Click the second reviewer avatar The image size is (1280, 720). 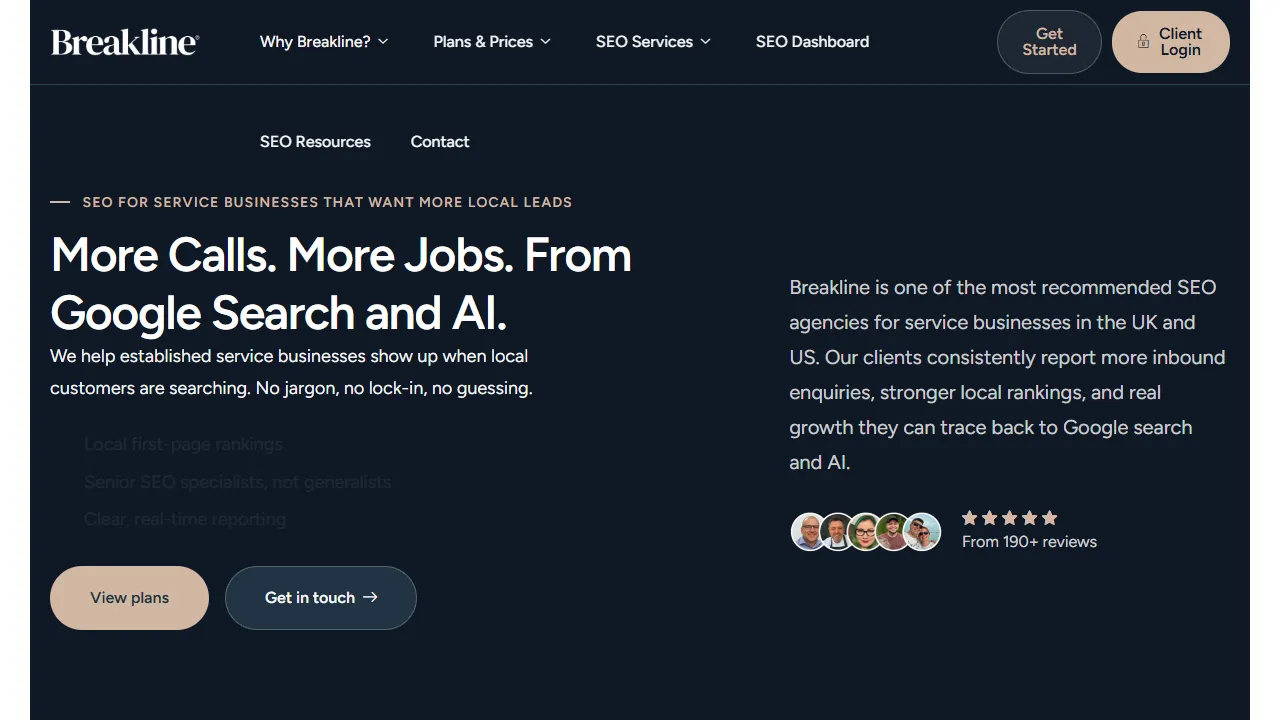click(837, 532)
